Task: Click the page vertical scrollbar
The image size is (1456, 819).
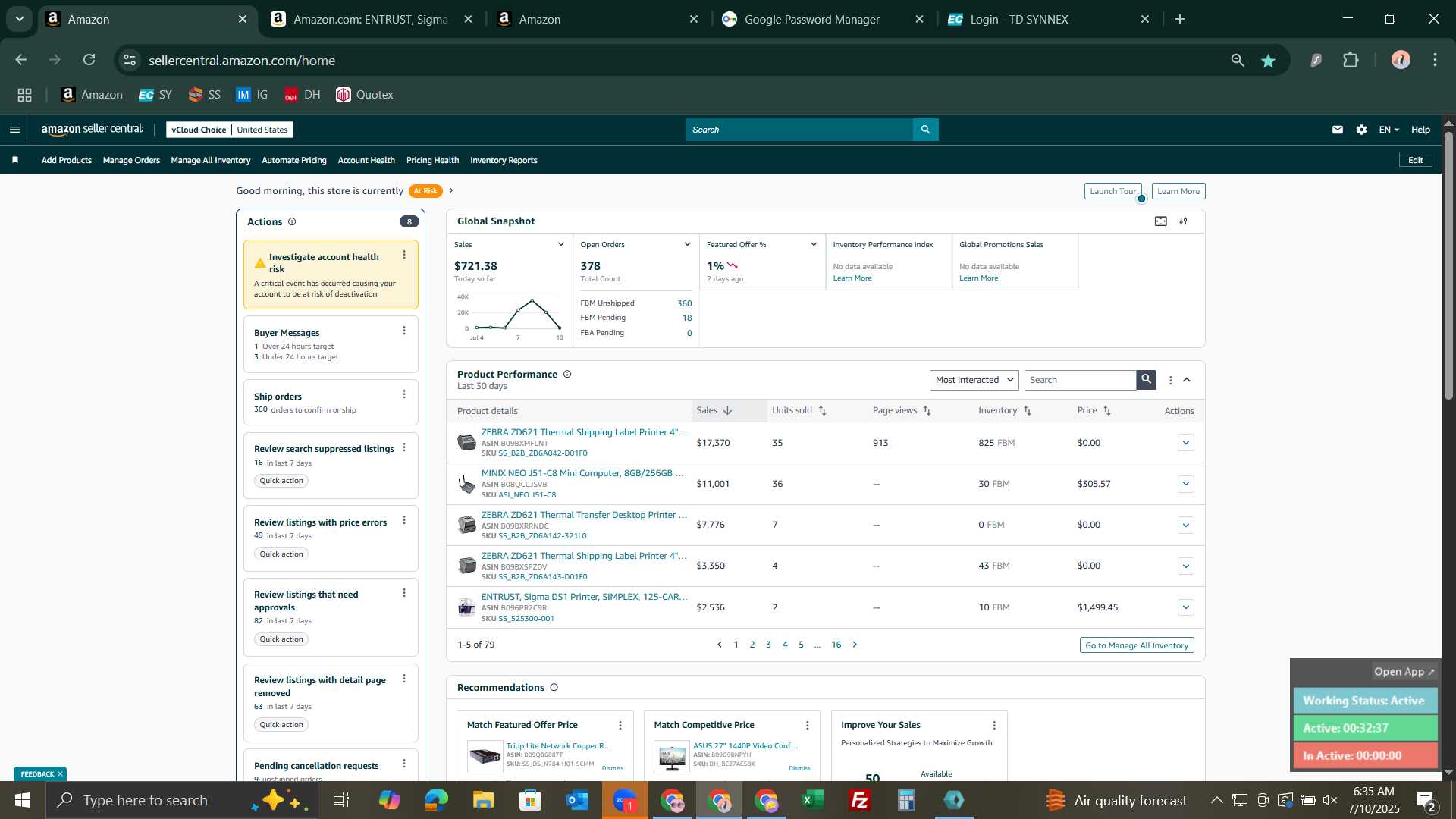Action: (x=1448, y=265)
